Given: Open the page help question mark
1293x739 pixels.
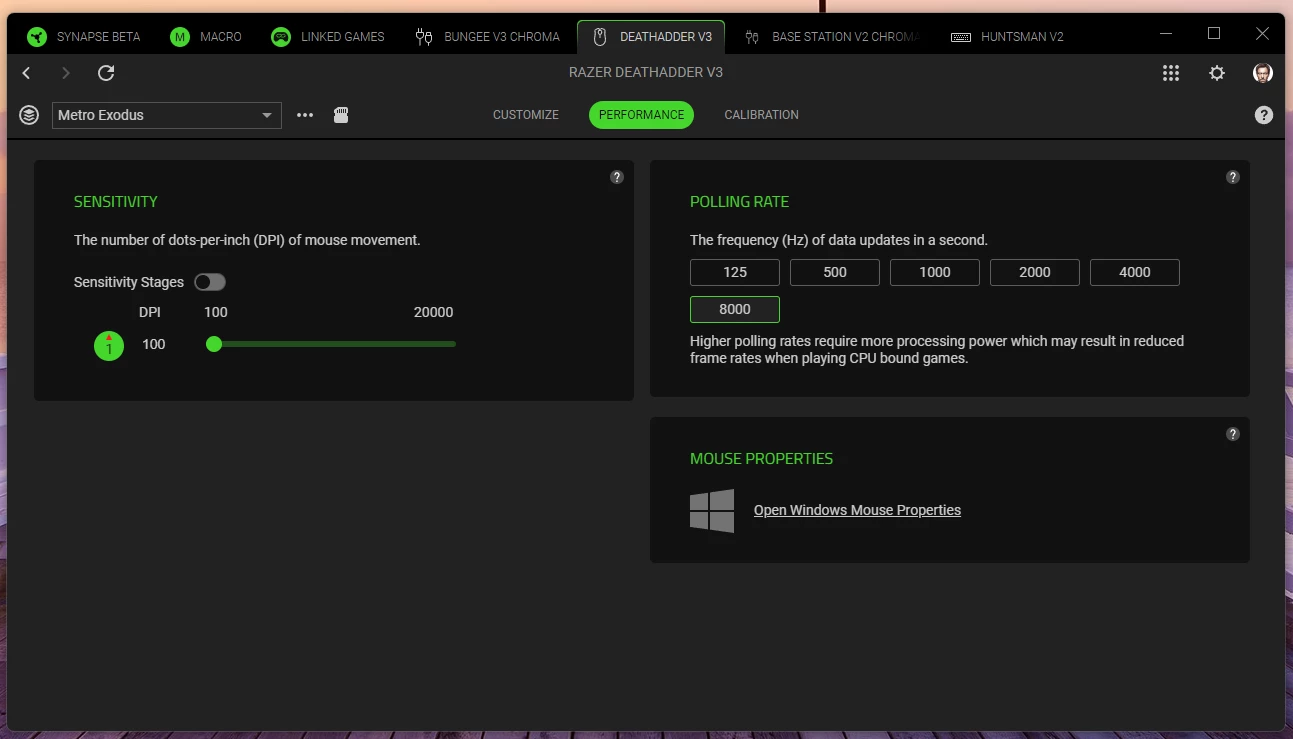Looking at the screenshot, I should tap(1264, 115).
